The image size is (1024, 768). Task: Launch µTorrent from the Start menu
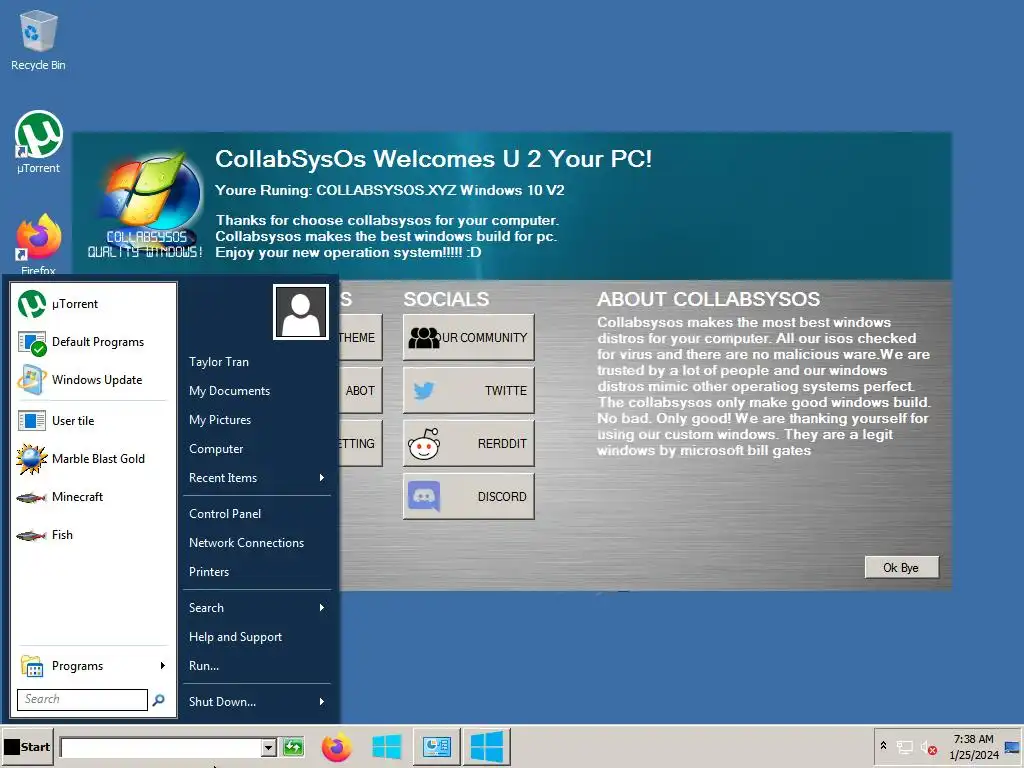(94, 304)
